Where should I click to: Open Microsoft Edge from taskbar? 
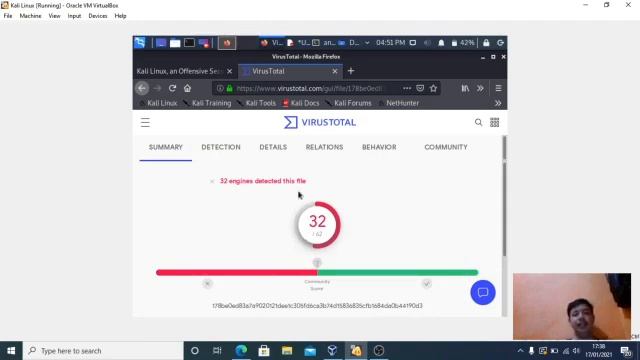pos(241,351)
